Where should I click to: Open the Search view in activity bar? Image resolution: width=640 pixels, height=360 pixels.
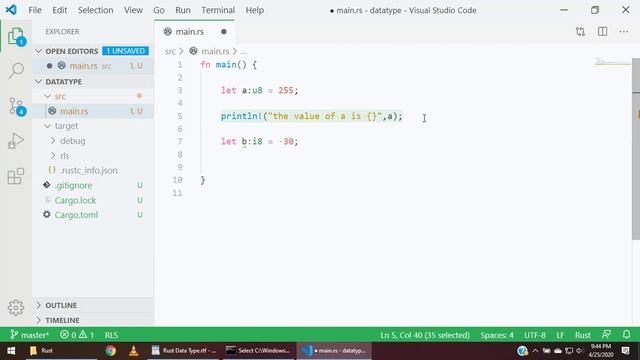(16, 71)
